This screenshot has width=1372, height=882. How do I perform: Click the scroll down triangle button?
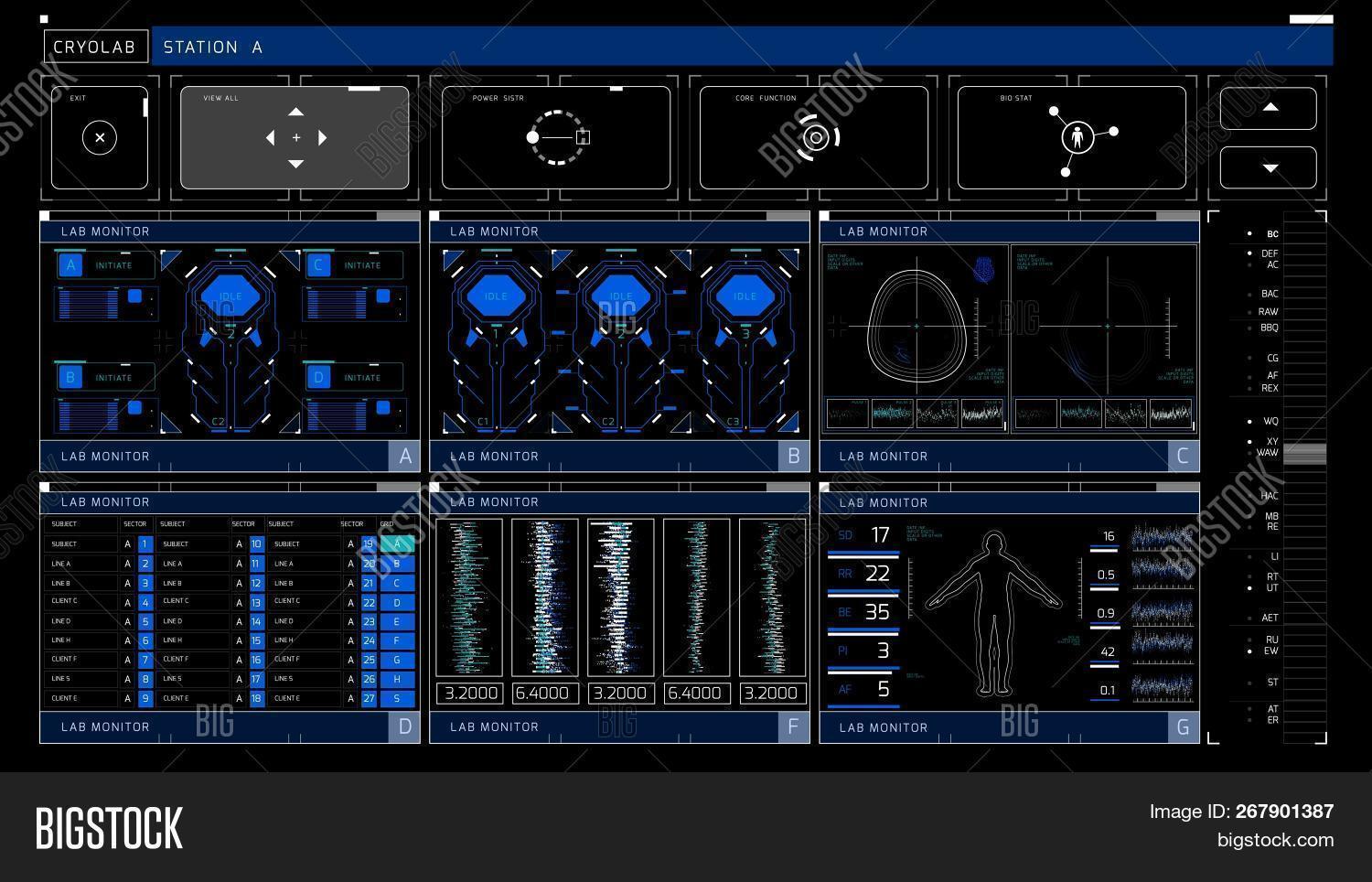click(x=1269, y=167)
